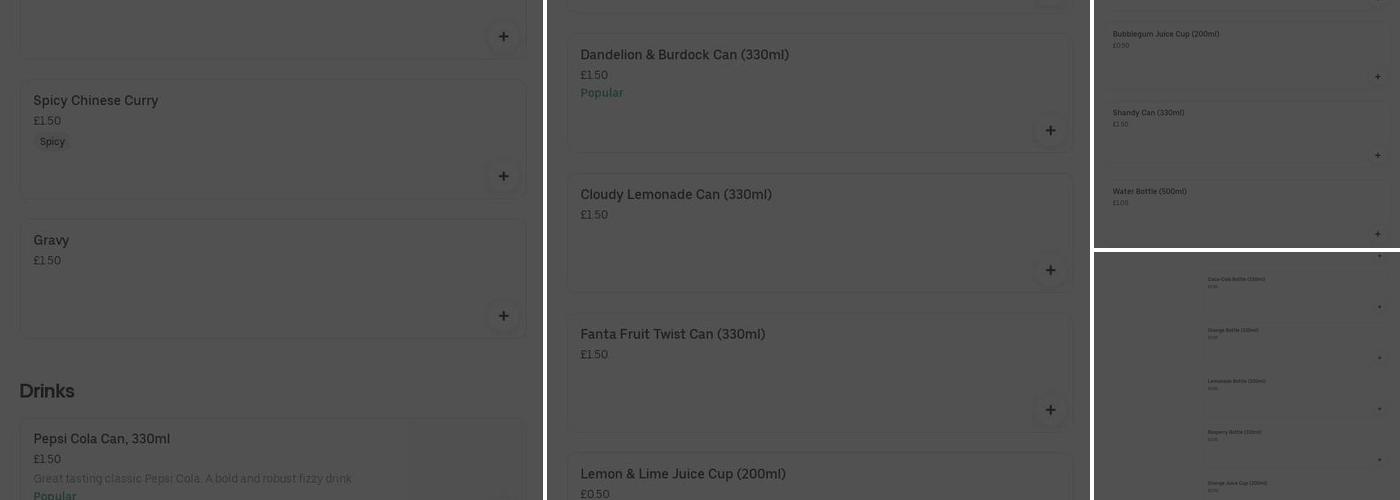Add Spicy Chinese Curry with plus icon
The height and width of the screenshot is (500, 1400).
click(x=503, y=176)
